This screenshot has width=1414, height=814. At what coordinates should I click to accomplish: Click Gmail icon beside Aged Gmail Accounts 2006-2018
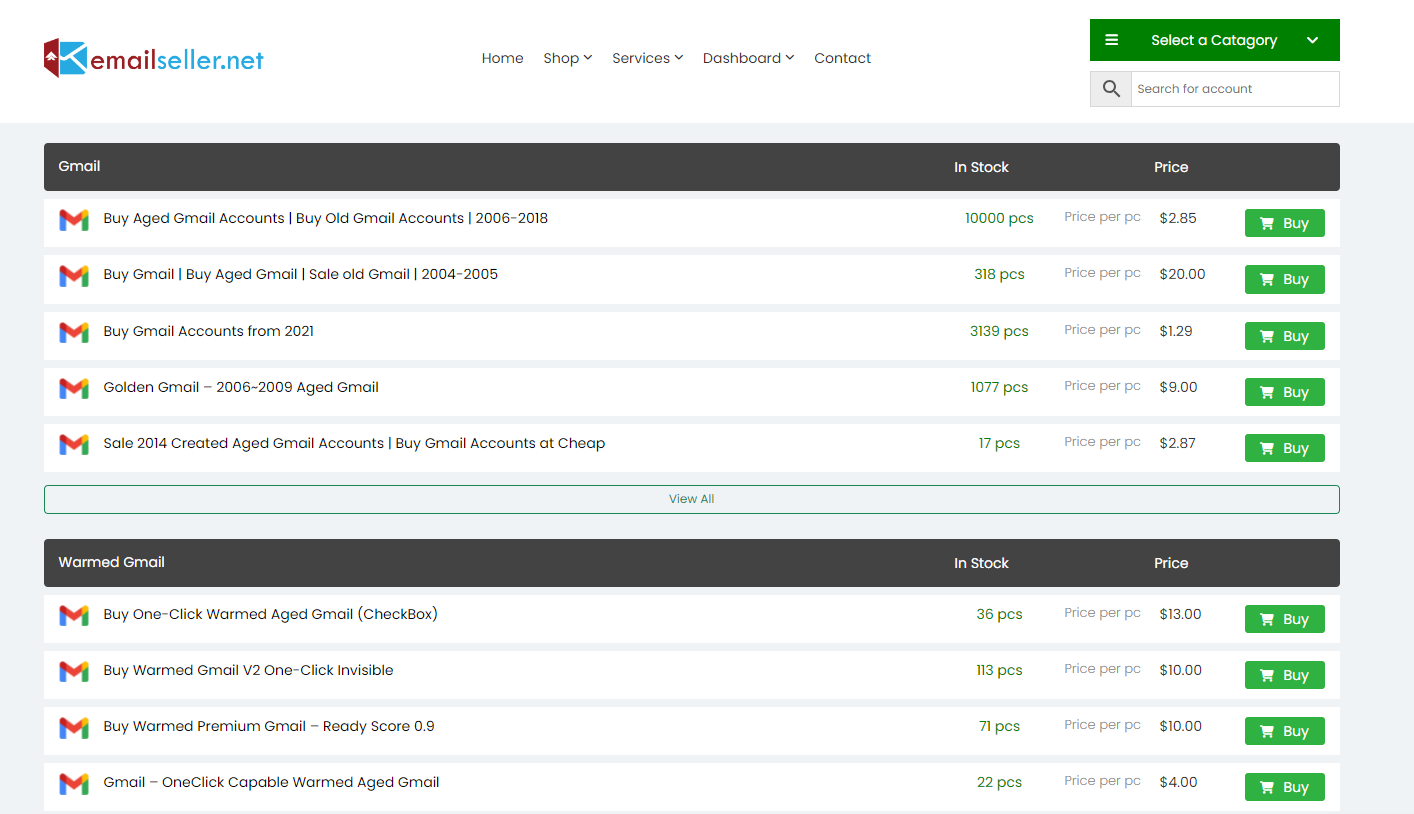pos(74,220)
